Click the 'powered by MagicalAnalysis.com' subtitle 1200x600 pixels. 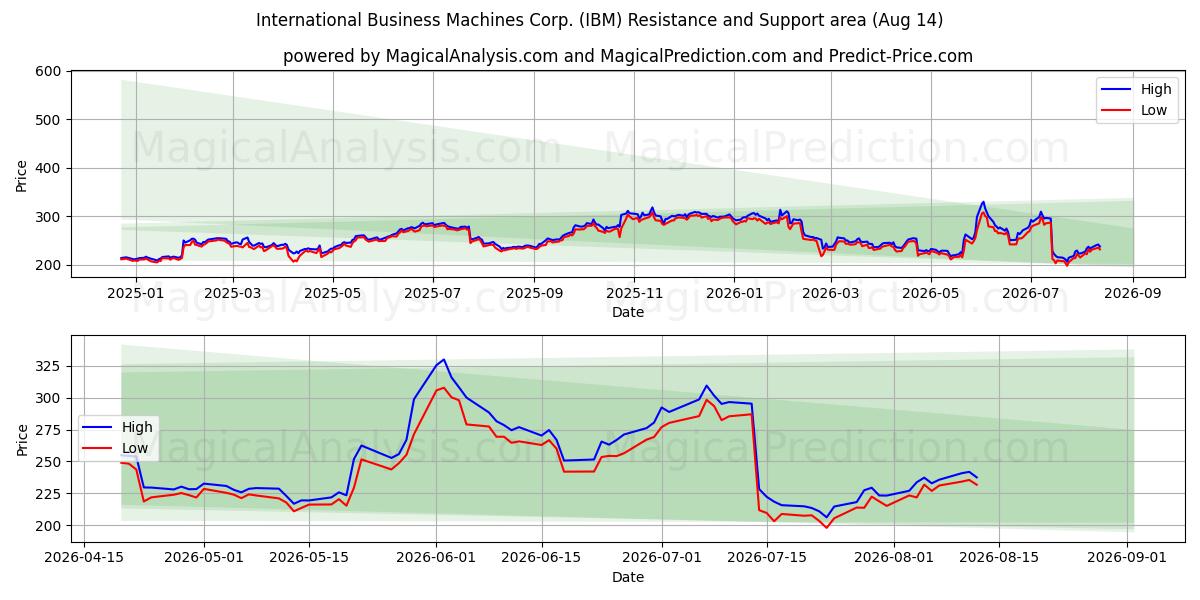click(627, 56)
